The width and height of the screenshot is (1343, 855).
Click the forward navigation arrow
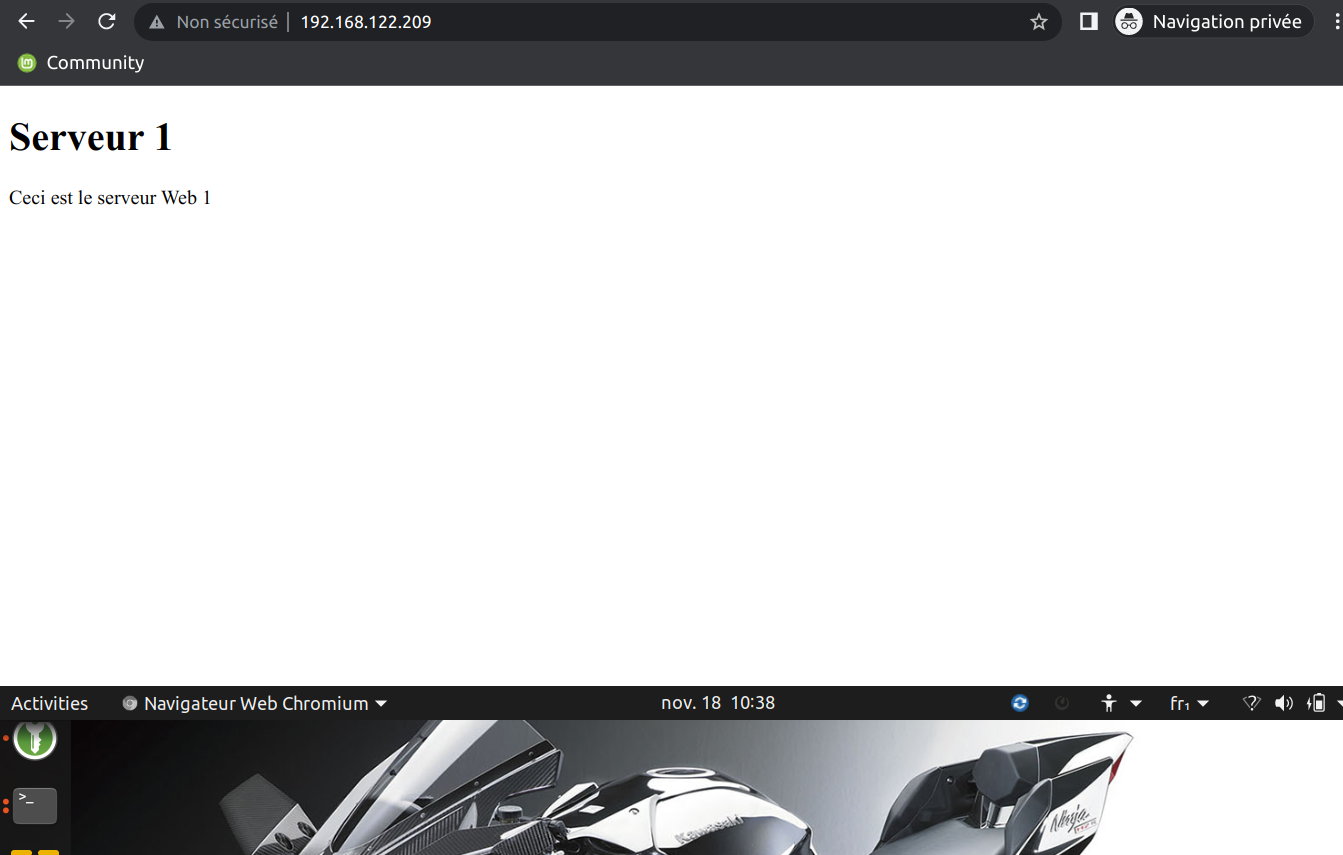pos(67,21)
